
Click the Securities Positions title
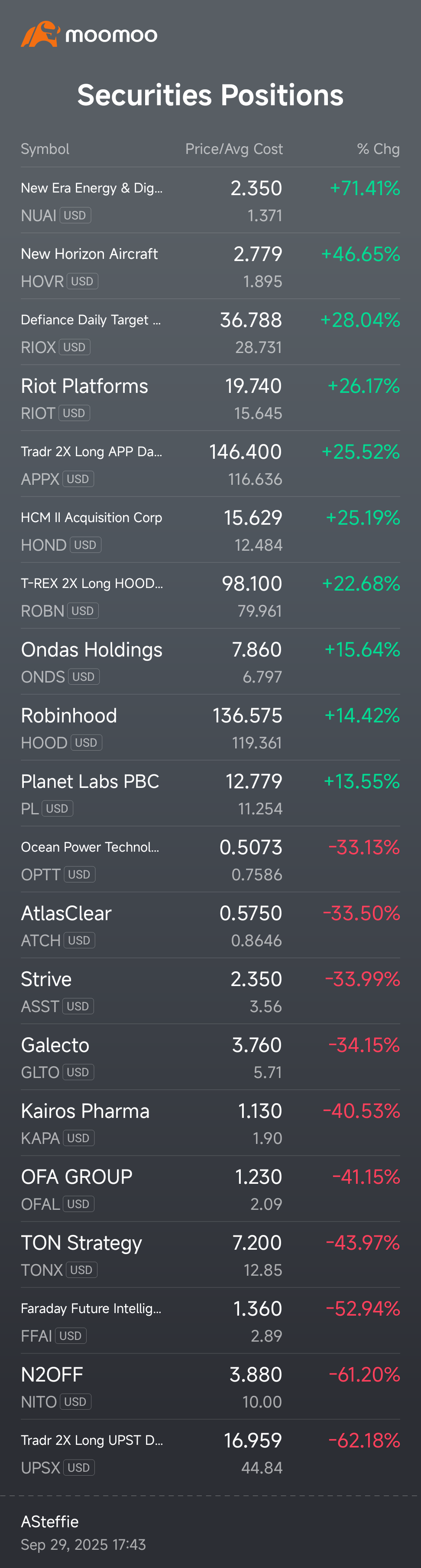point(210,95)
